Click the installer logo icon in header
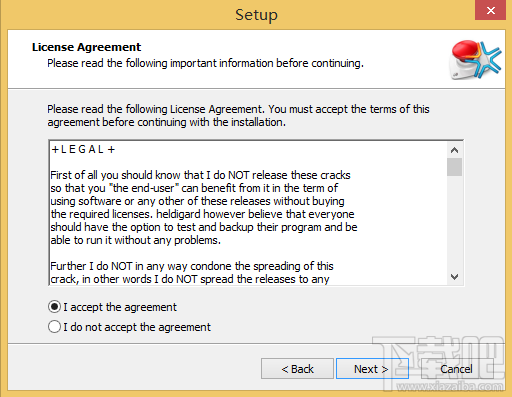Viewport: 512px width, 397px height. (475, 60)
